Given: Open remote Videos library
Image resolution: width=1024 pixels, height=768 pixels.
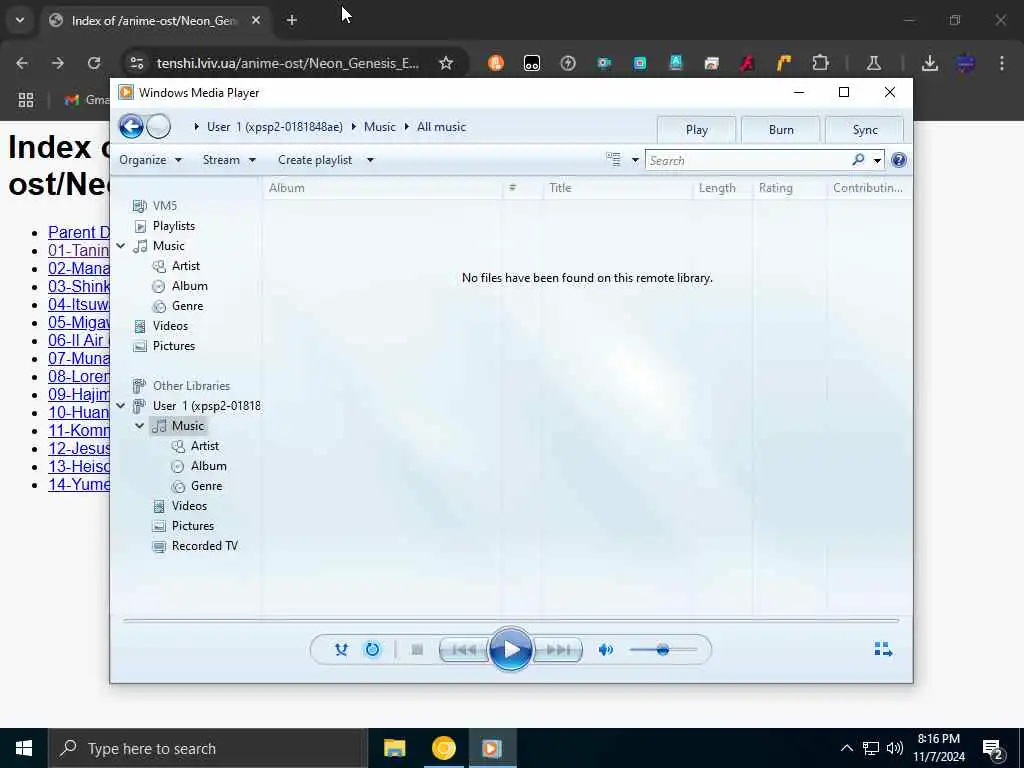Looking at the screenshot, I should coord(189,506).
